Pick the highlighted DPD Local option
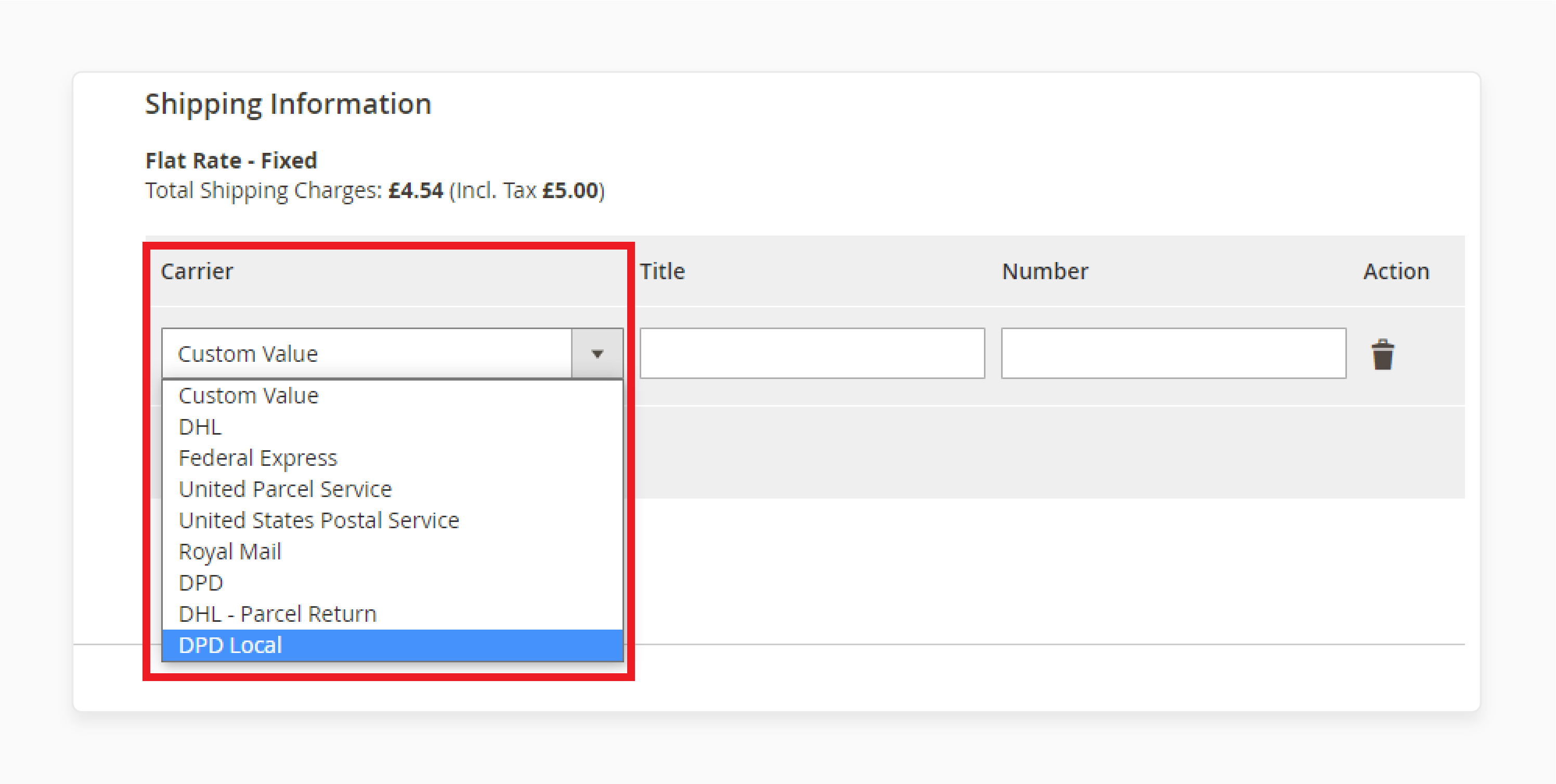The image size is (1556, 784). [393, 645]
